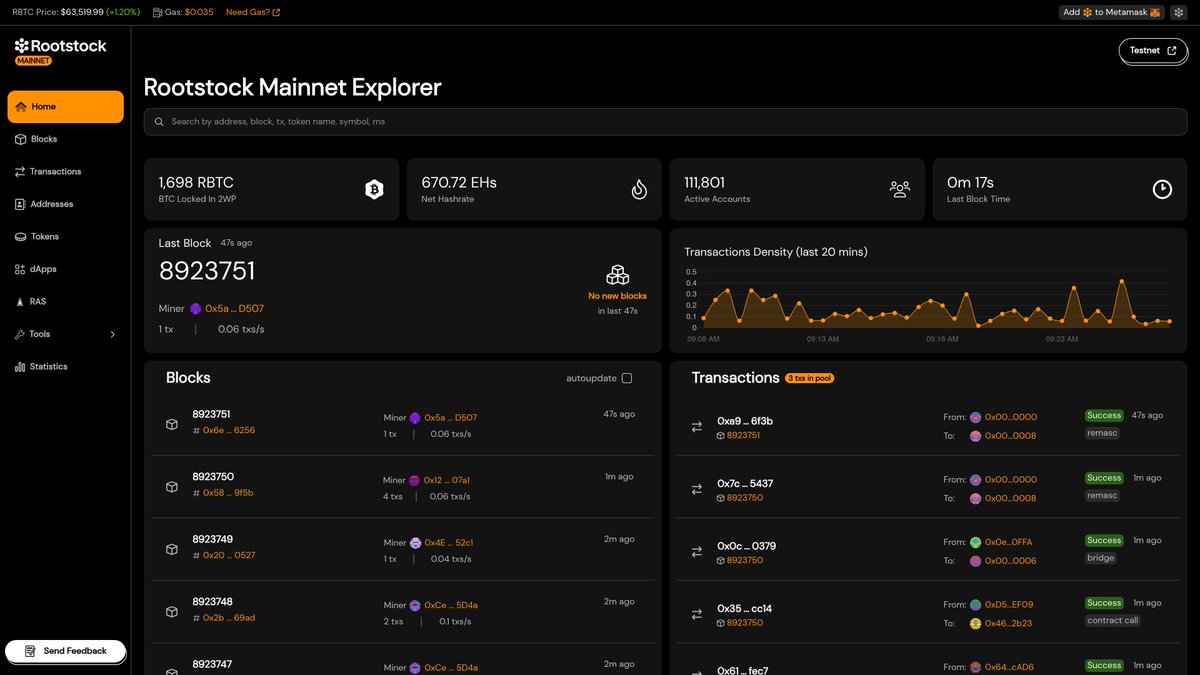
Task: Click the Bitcoin hexagon icon
Action: pos(374,189)
